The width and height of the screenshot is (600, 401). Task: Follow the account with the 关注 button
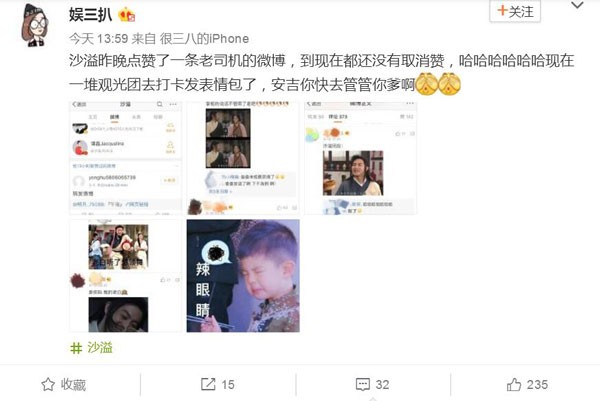515,11
